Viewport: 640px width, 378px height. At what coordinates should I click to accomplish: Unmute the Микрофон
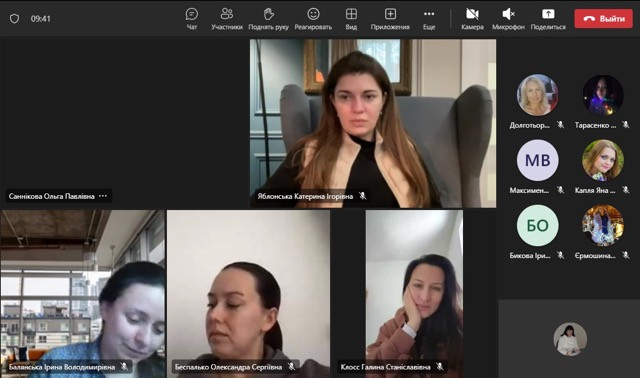508,14
